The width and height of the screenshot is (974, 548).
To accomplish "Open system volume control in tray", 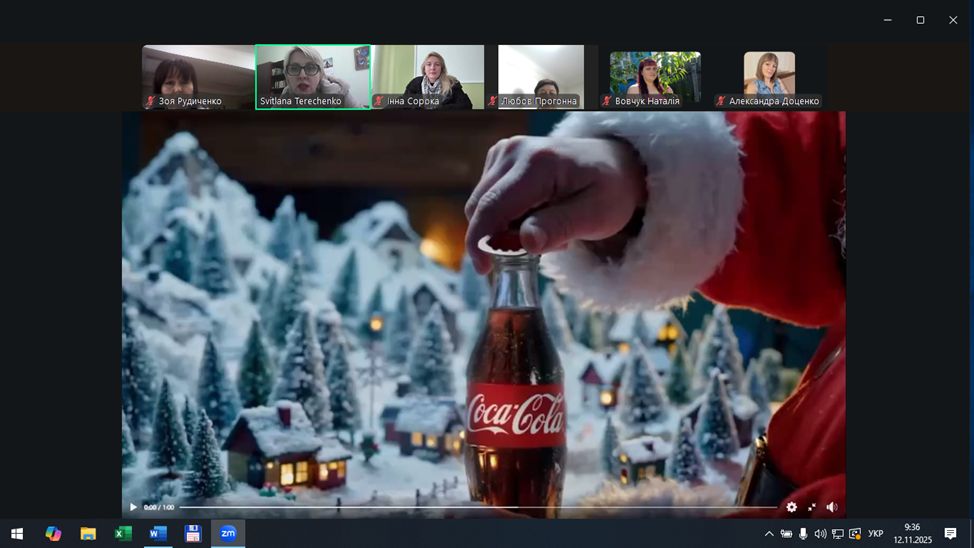I will pos(820,534).
